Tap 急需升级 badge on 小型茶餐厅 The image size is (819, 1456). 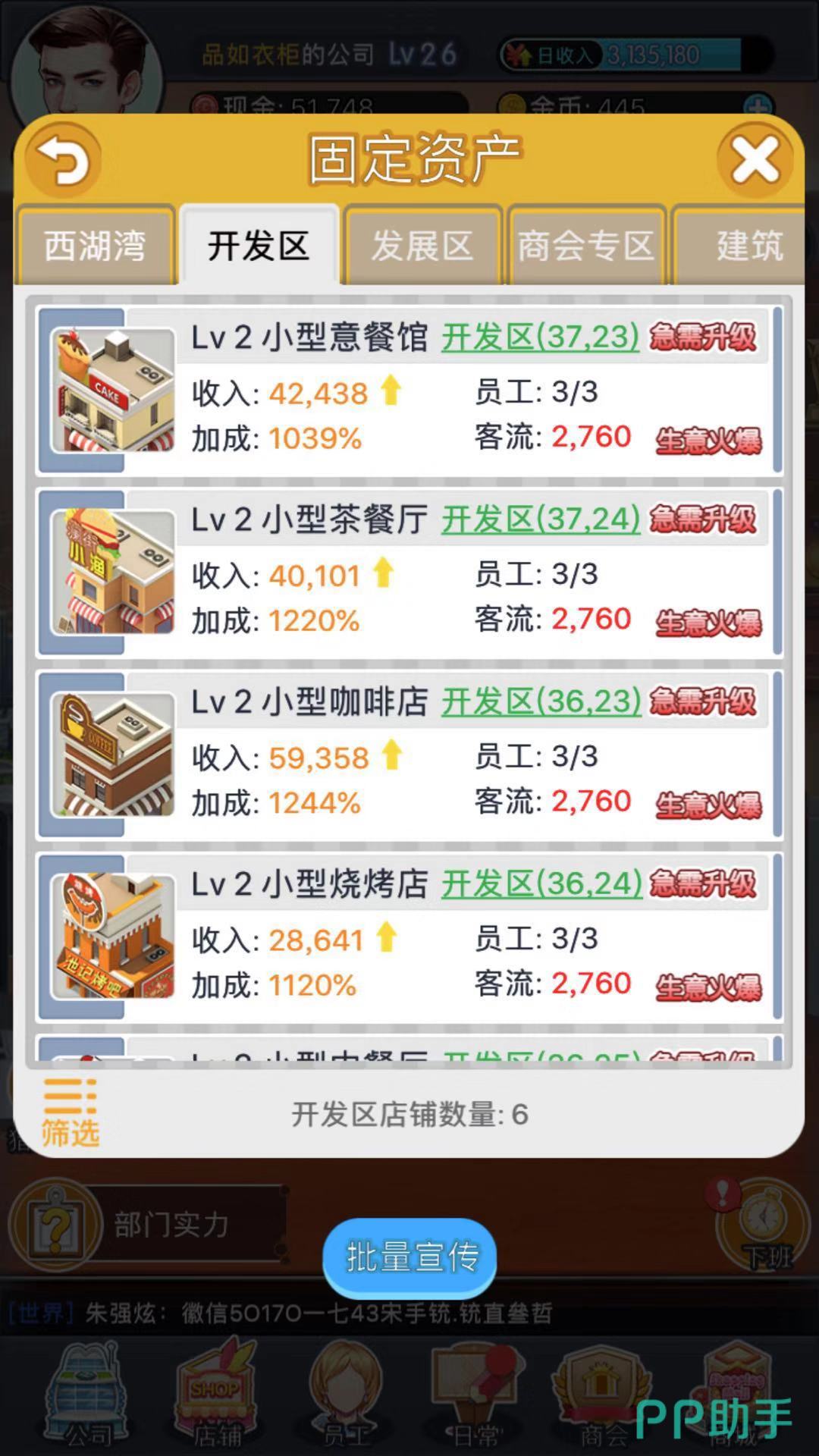[x=703, y=519]
